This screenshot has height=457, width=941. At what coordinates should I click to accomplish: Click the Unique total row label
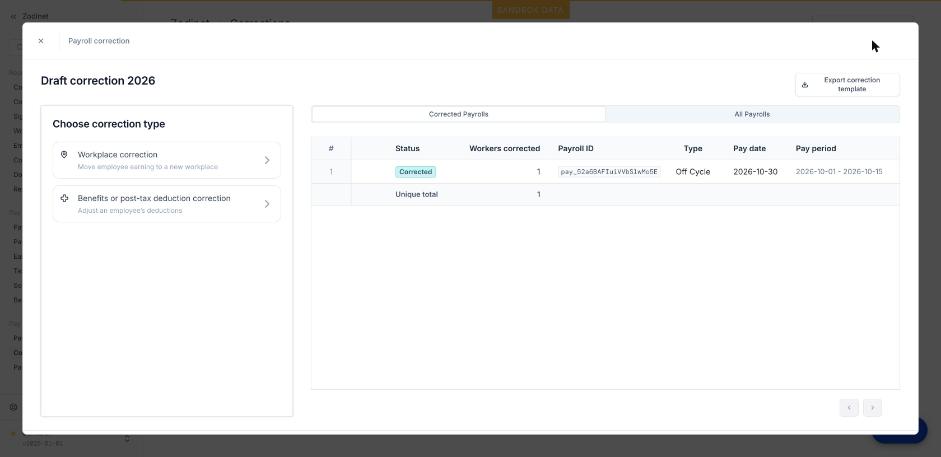tap(416, 194)
